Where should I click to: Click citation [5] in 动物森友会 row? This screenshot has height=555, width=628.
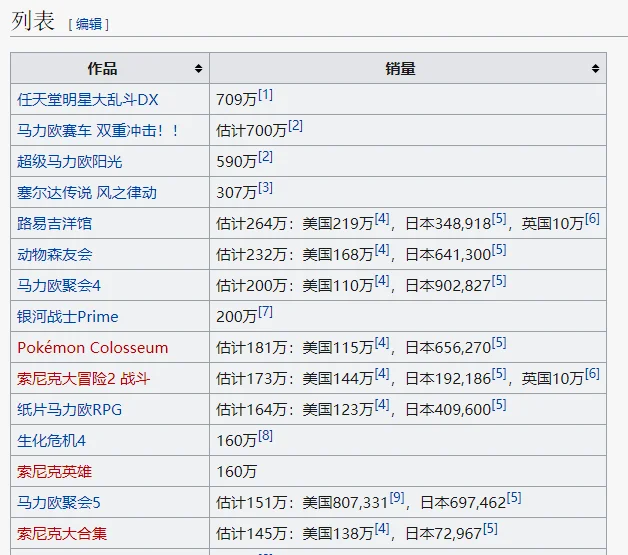[x=499, y=250]
